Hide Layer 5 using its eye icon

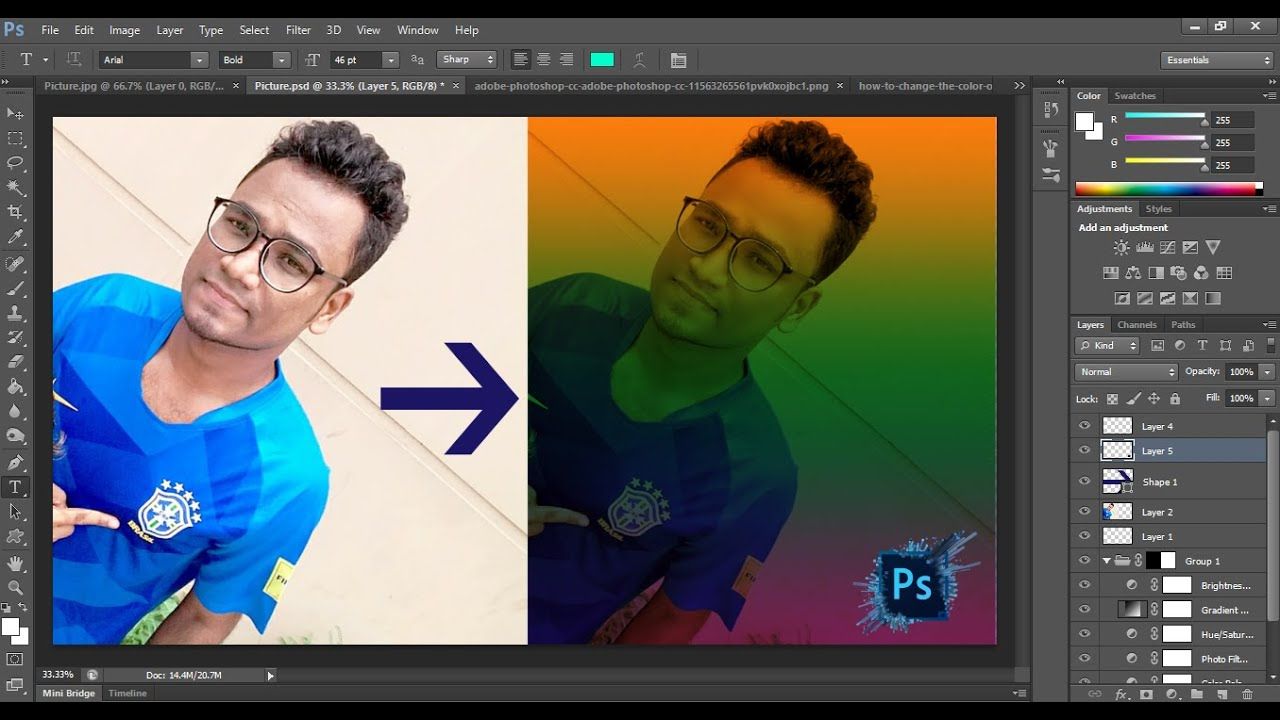(x=1084, y=450)
